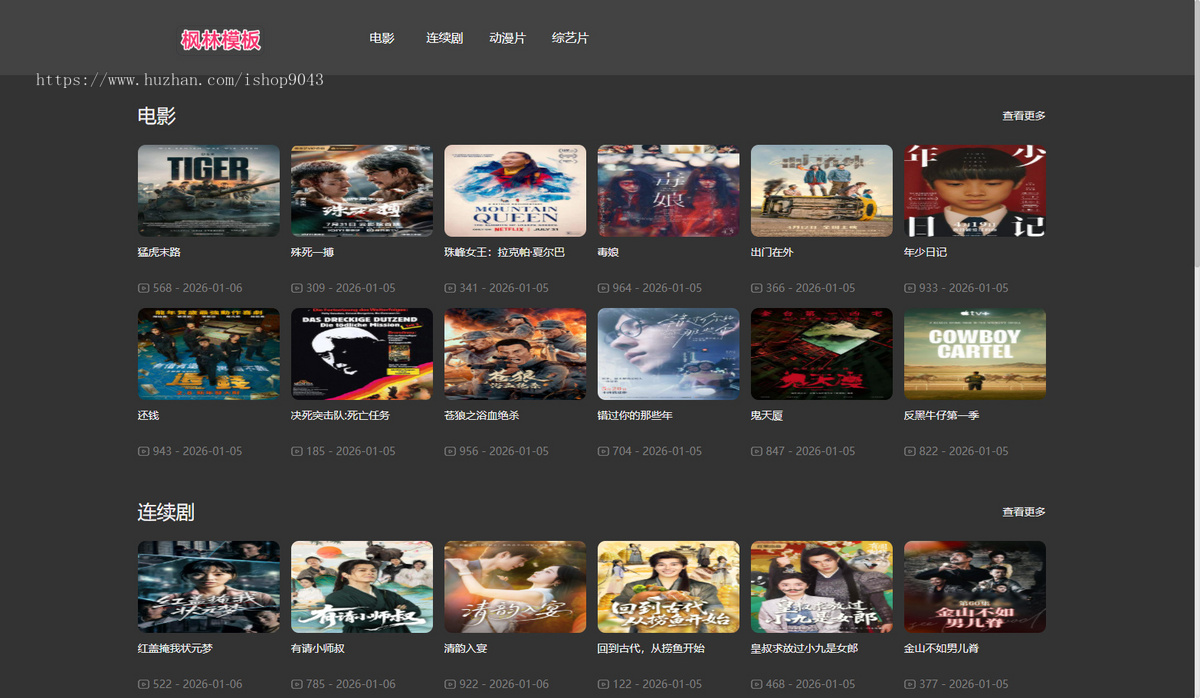Open the 清韵入宴 poster thumbnail

click(x=515, y=587)
